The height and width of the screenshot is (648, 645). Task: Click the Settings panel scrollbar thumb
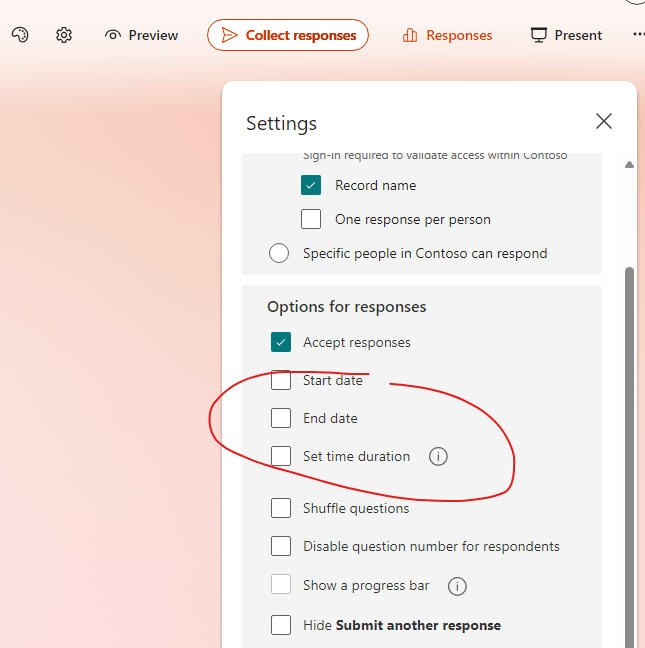click(629, 457)
